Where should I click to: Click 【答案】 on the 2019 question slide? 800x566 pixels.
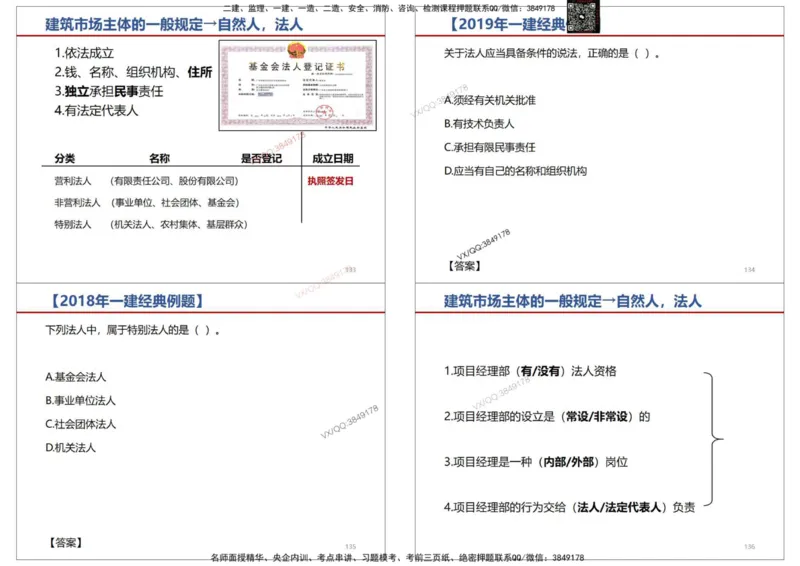click(464, 265)
